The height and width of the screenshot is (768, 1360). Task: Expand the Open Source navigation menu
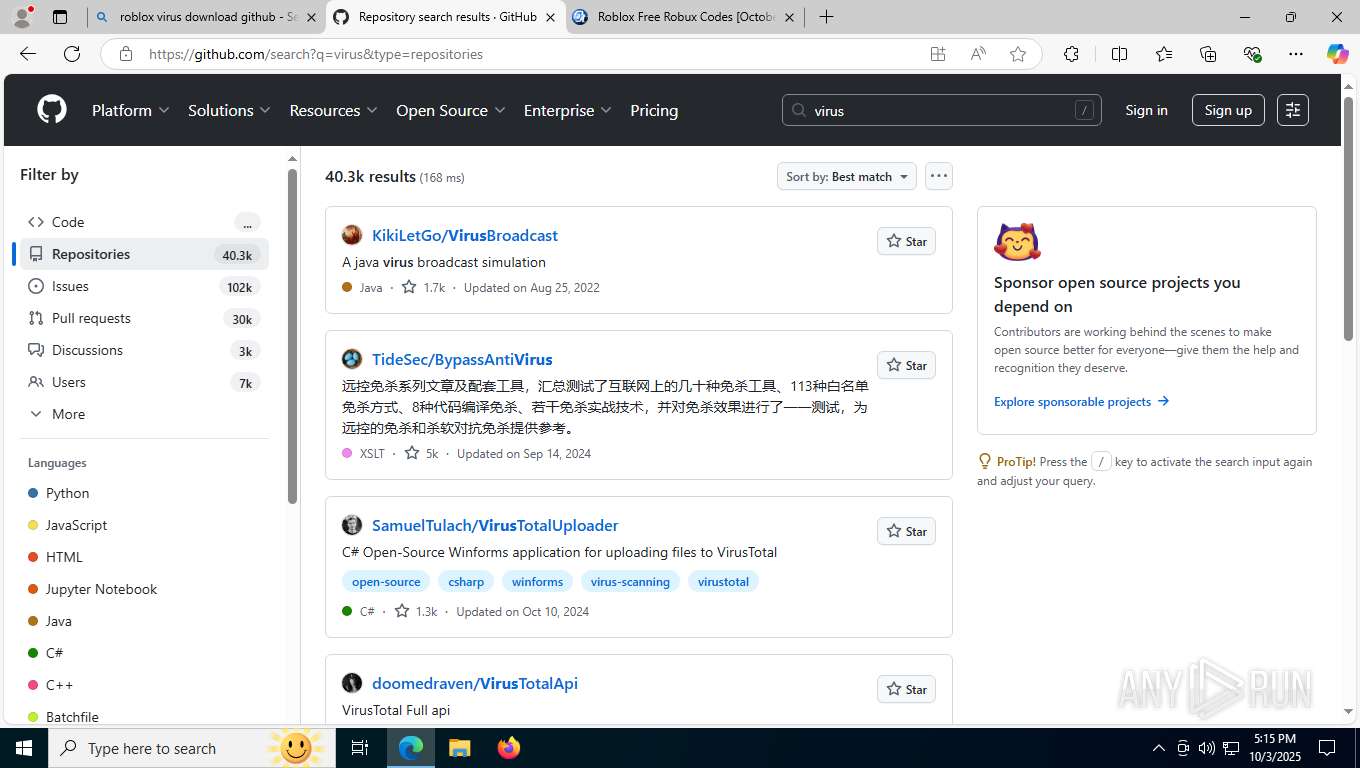(x=450, y=110)
